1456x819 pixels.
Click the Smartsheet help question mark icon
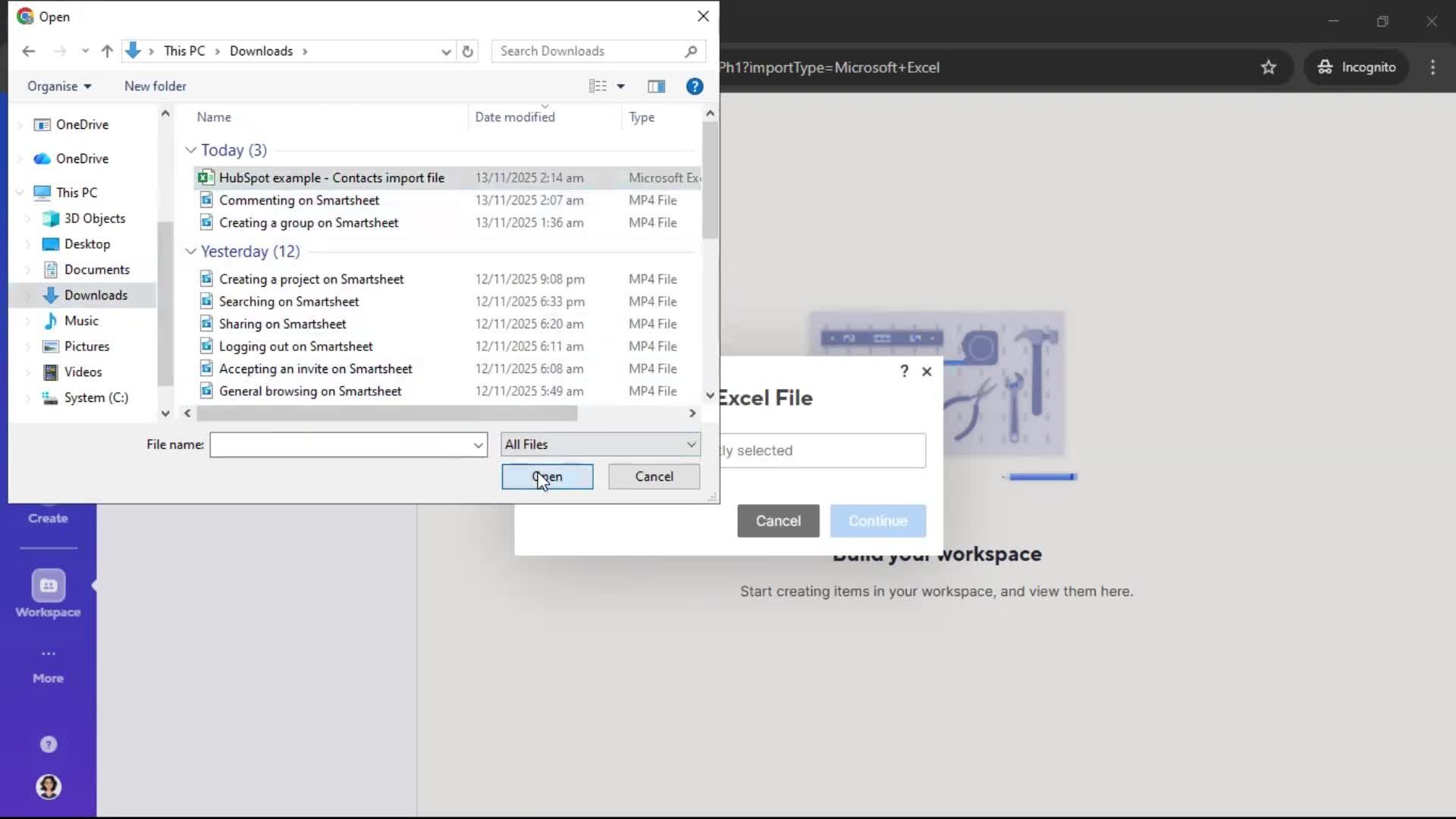[x=48, y=744]
